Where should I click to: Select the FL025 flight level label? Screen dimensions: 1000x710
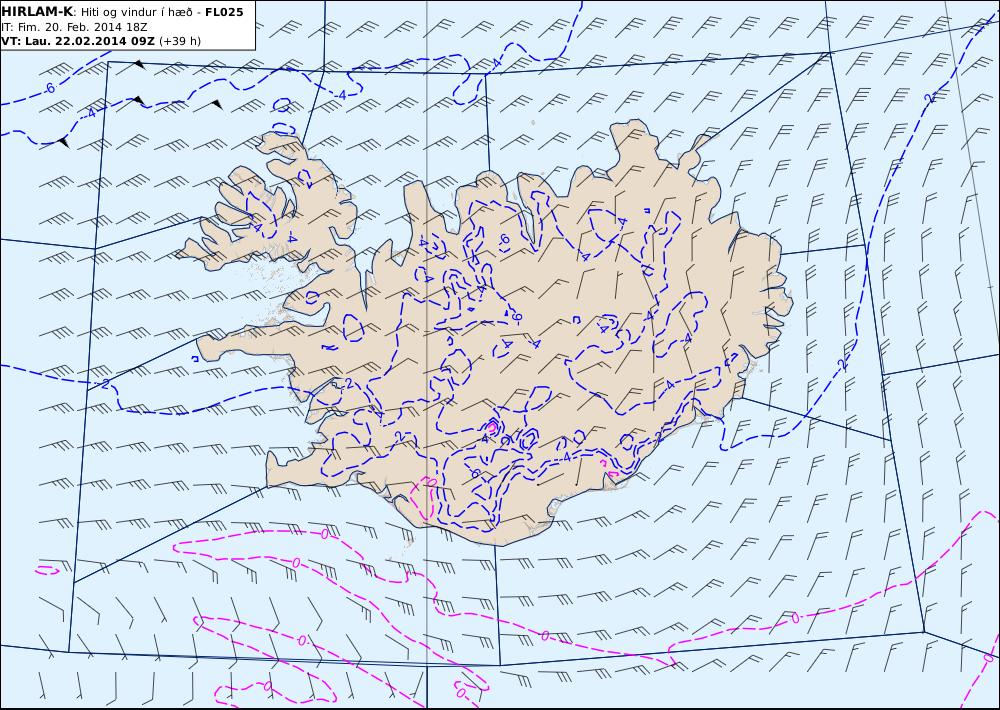point(224,12)
